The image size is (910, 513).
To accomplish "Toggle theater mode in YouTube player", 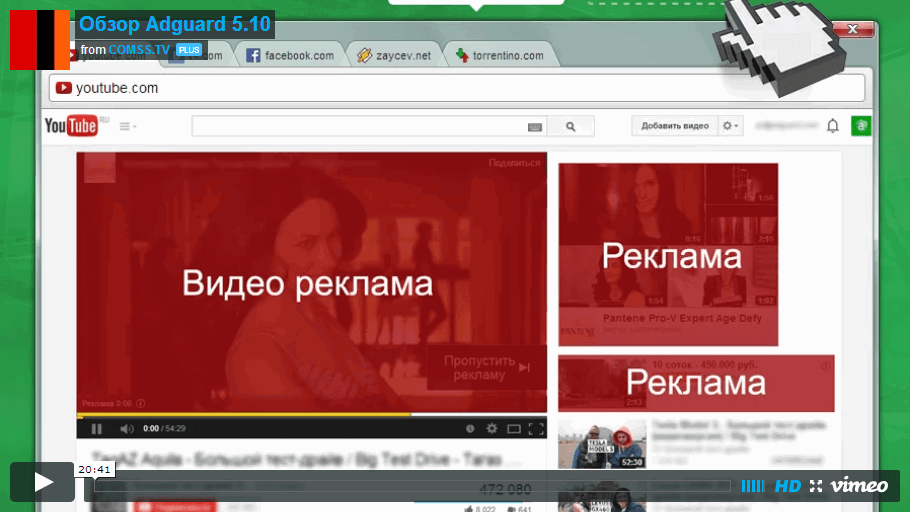I will 514,429.
